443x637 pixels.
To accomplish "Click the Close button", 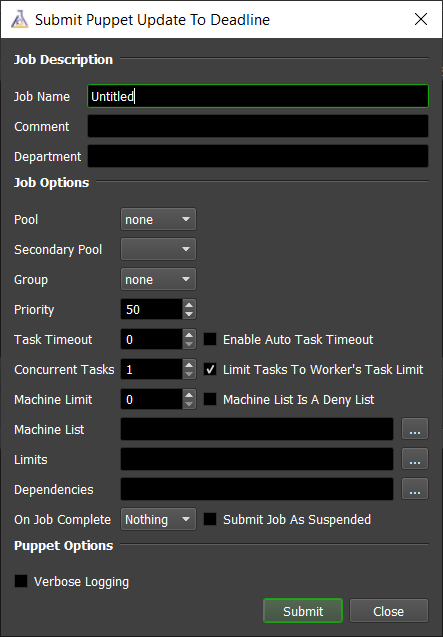I will point(389,611).
